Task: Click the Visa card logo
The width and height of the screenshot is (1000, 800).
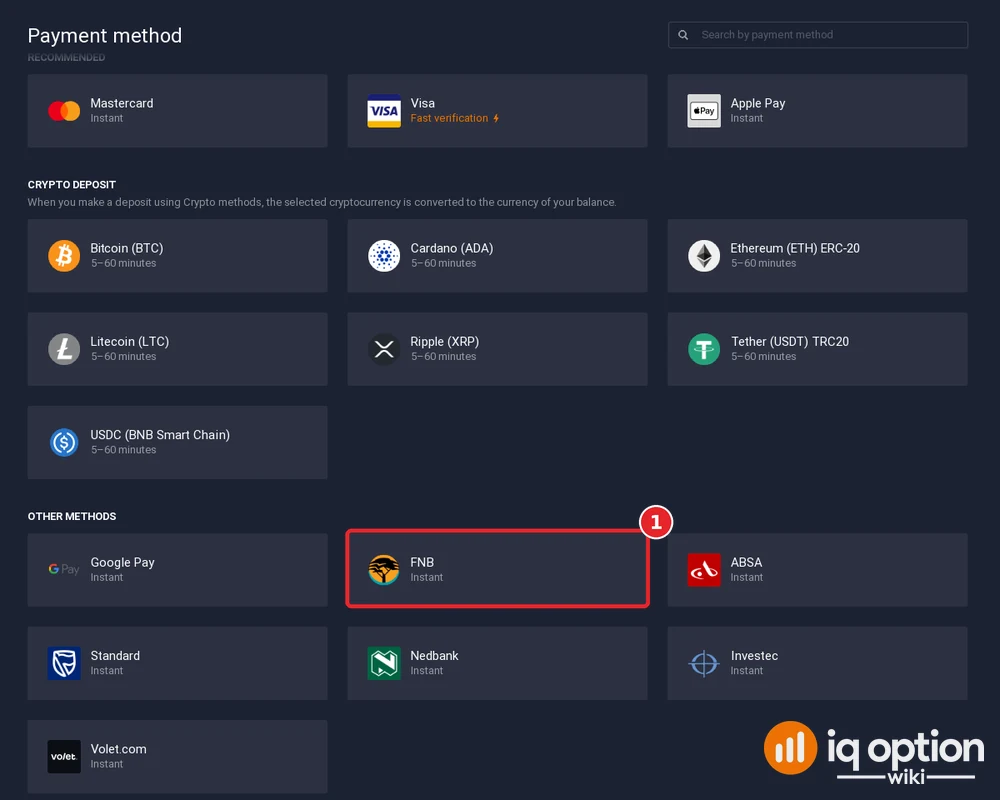Action: click(x=384, y=111)
